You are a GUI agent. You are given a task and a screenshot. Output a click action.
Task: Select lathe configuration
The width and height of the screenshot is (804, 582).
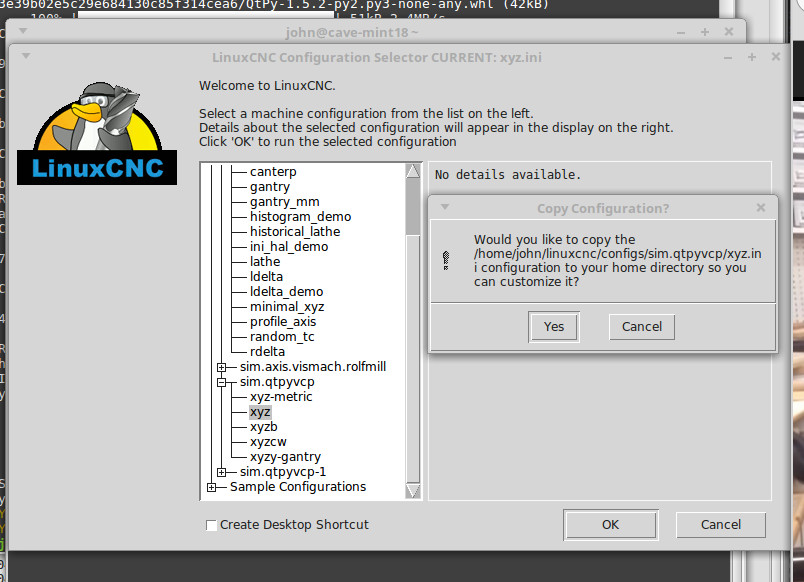265,262
